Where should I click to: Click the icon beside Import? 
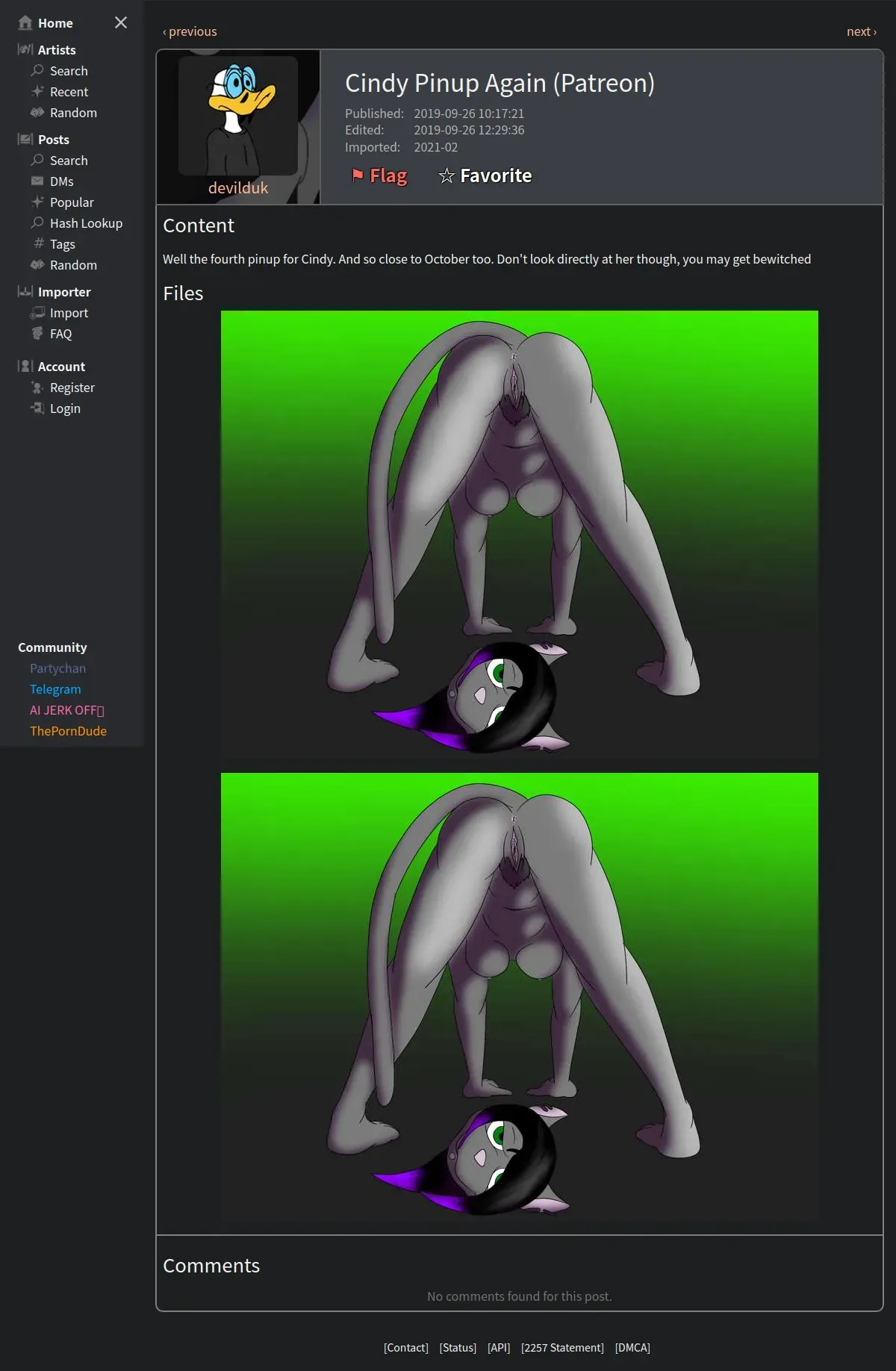coord(37,312)
